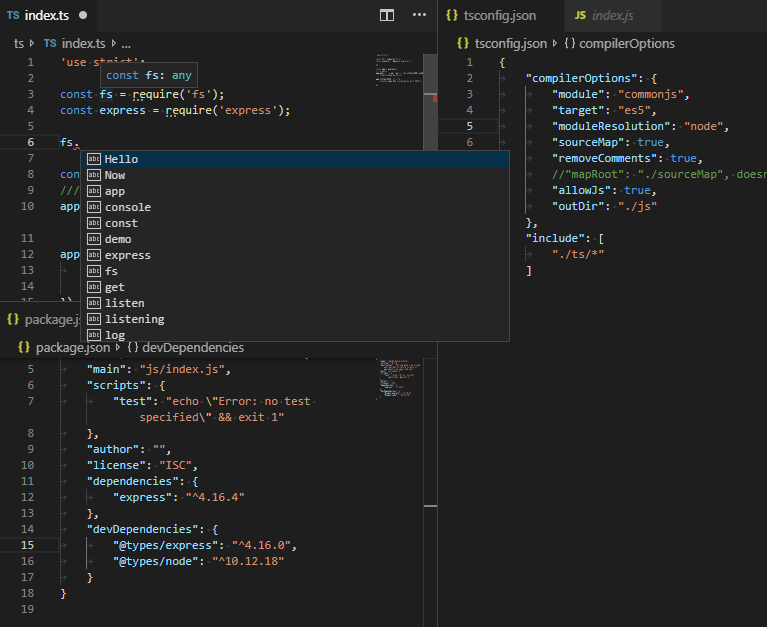Image resolution: width=767 pixels, height=627 pixels.
Task: Select 'fs' in the suggestion list
Action: pos(295,271)
